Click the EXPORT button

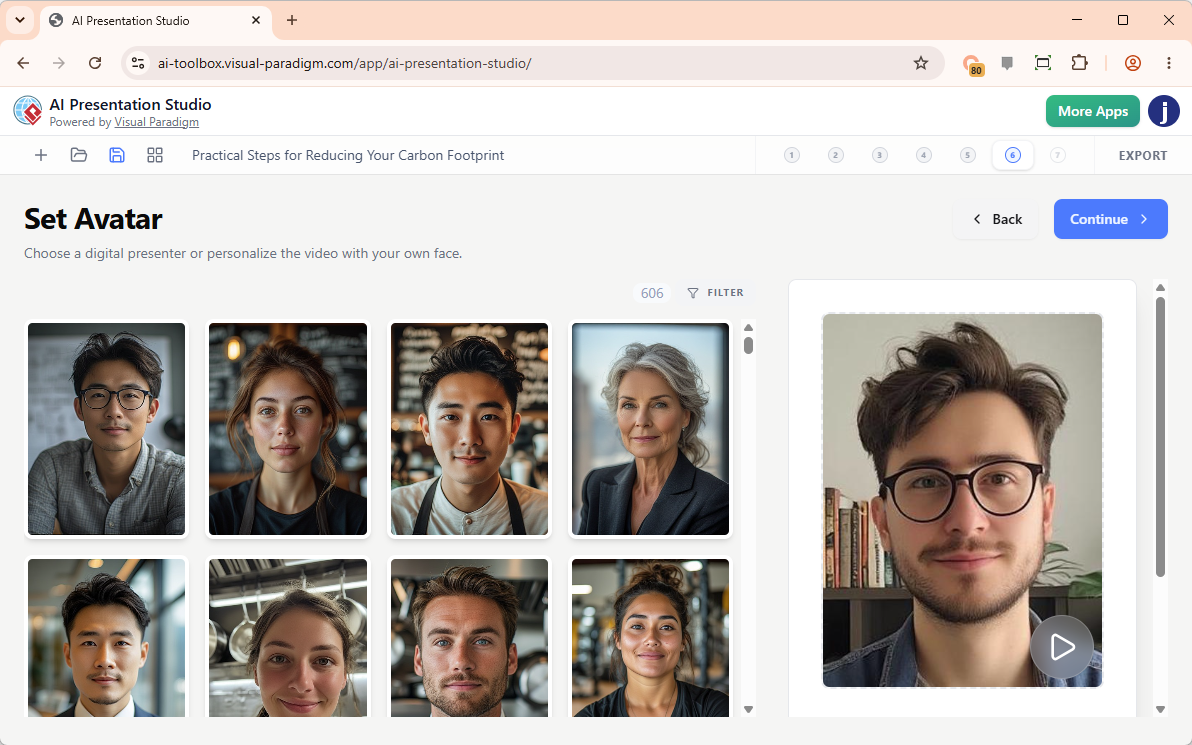(1143, 155)
